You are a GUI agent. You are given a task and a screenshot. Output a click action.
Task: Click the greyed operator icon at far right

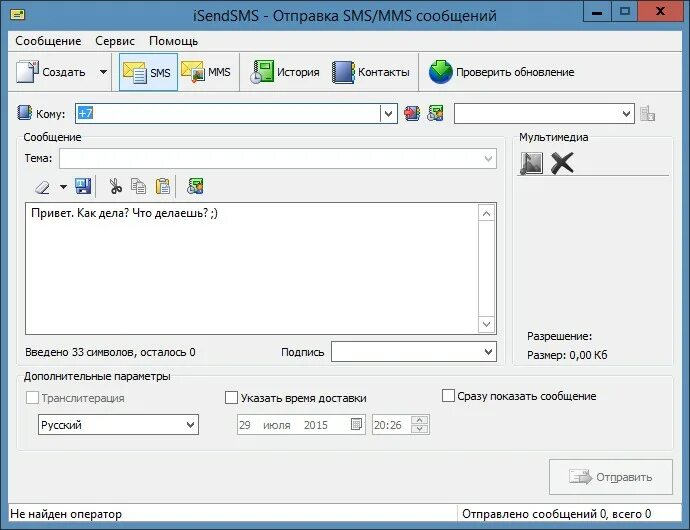pyautogui.click(x=647, y=114)
